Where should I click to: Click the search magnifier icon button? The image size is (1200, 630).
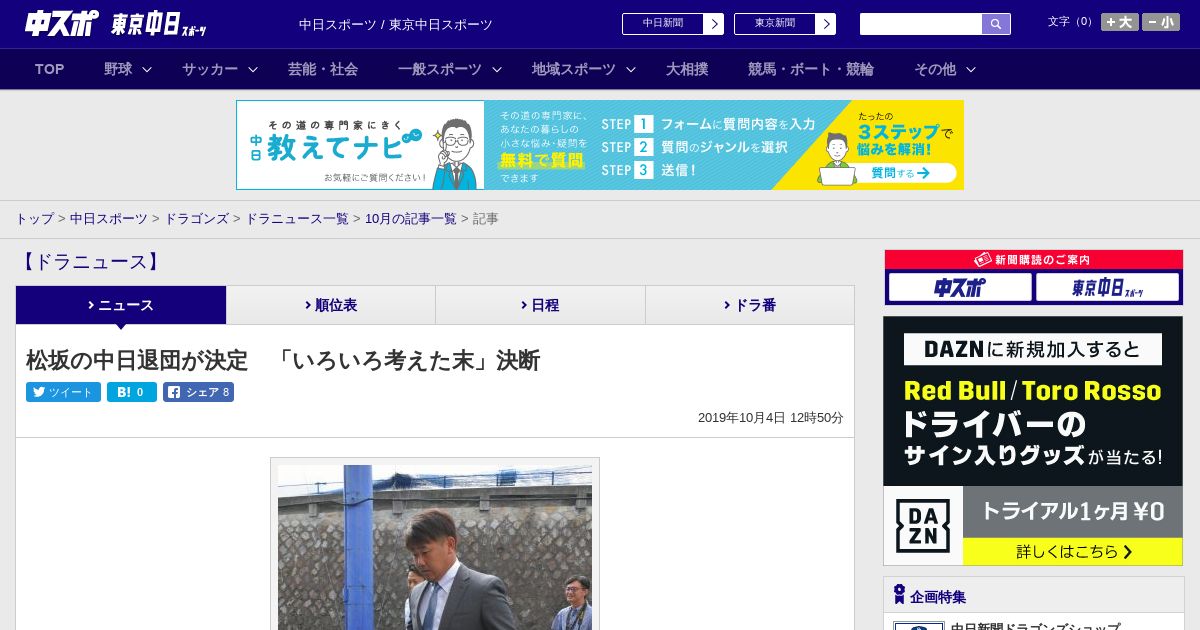(996, 24)
